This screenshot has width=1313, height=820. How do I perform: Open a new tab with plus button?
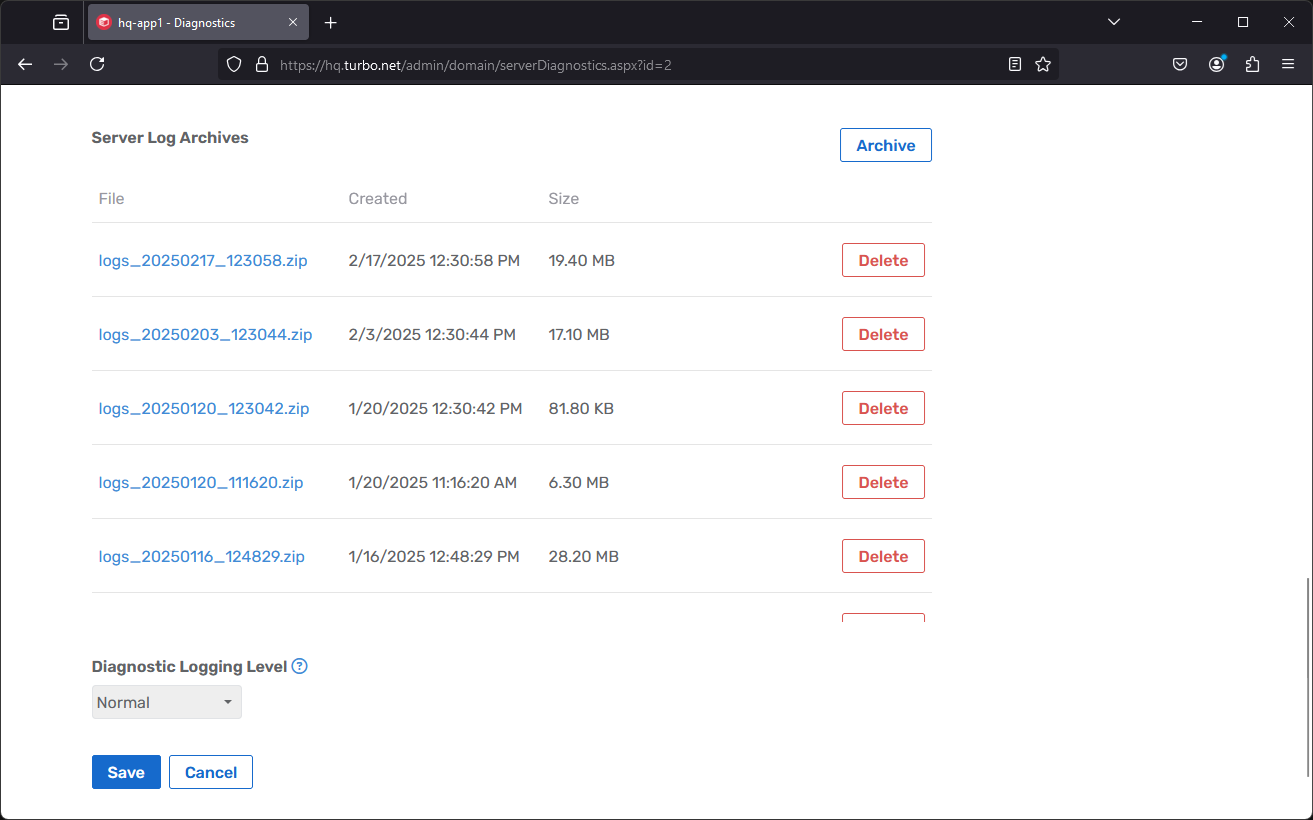[x=331, y=22]
